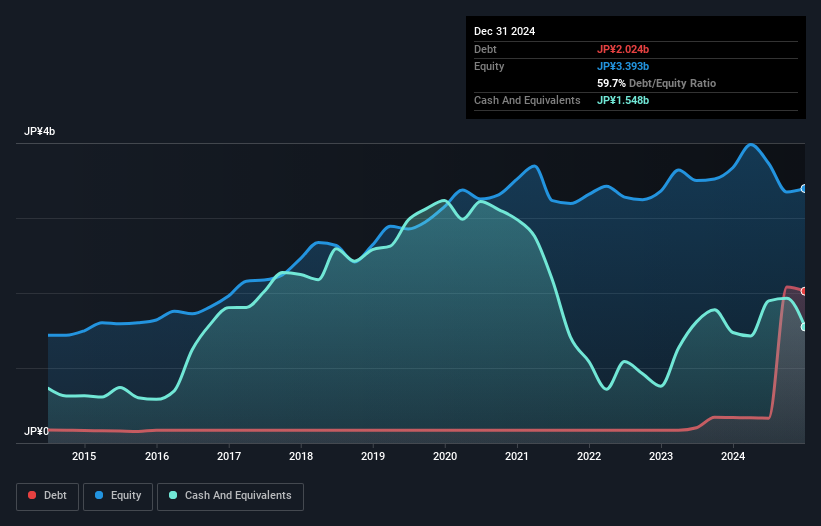The width and height of the screenshot is (821, 526).
Task: Click the JP¥0 y-axis label
Action: tap(36, 431)
